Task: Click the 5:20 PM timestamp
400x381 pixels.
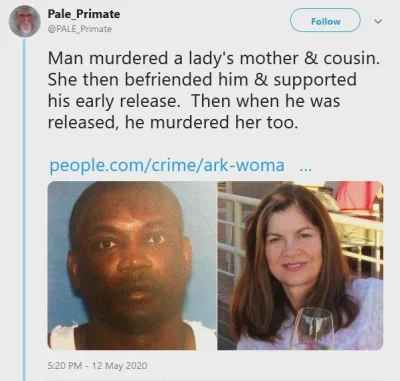Action: 65,366
